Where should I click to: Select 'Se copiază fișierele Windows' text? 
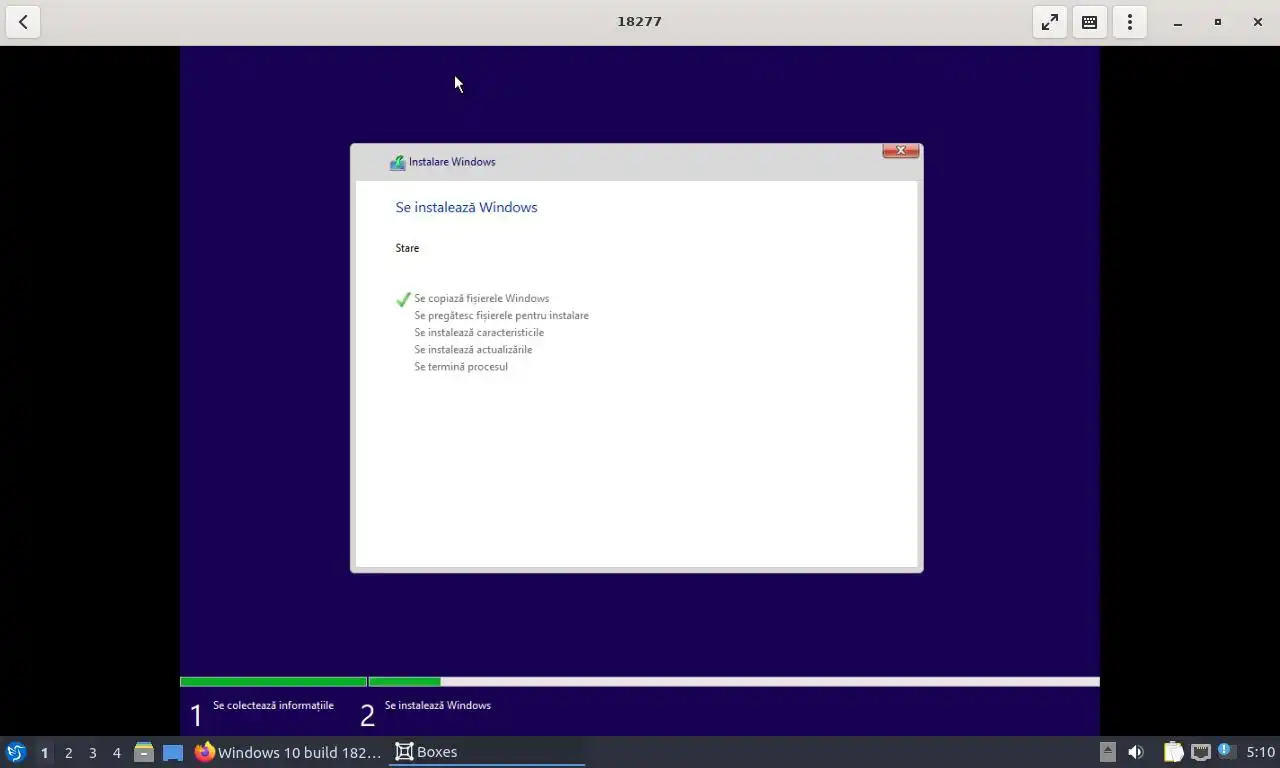481,298
